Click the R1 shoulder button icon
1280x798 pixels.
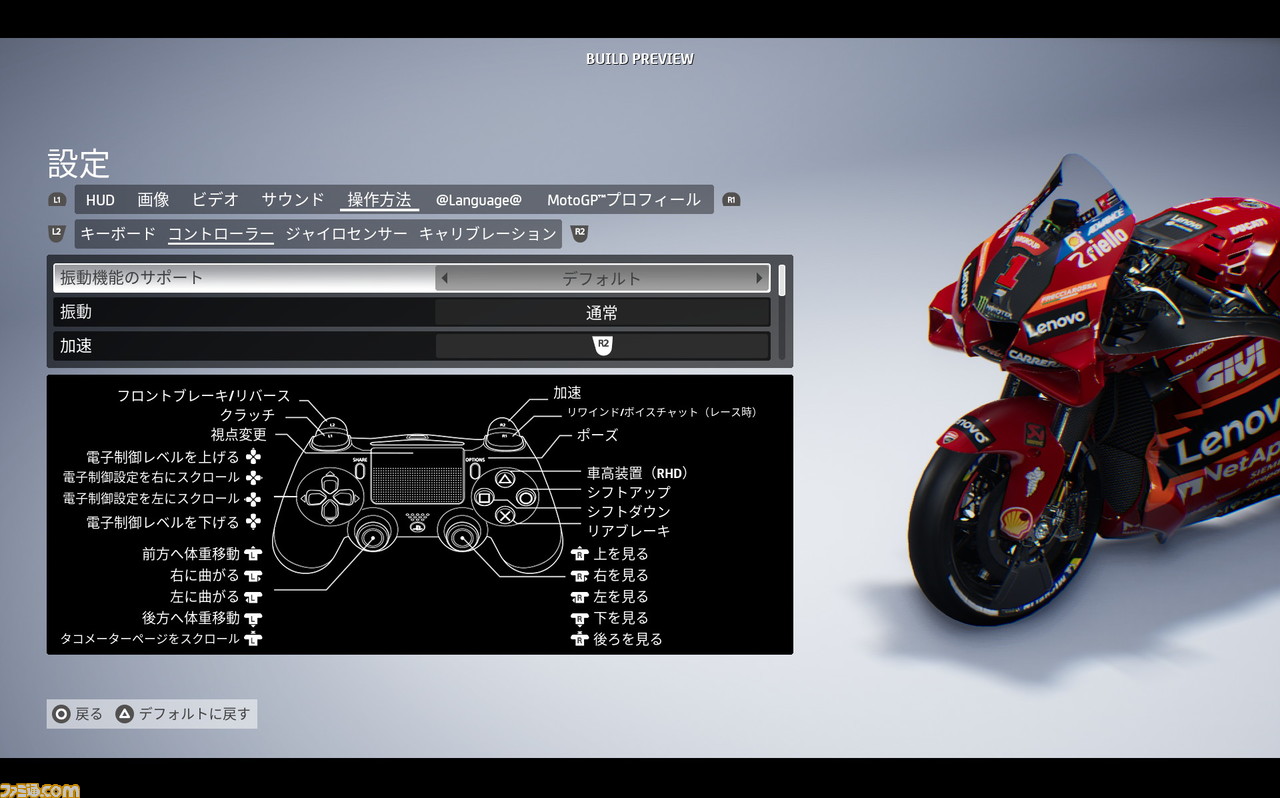(x=731, y=200)
